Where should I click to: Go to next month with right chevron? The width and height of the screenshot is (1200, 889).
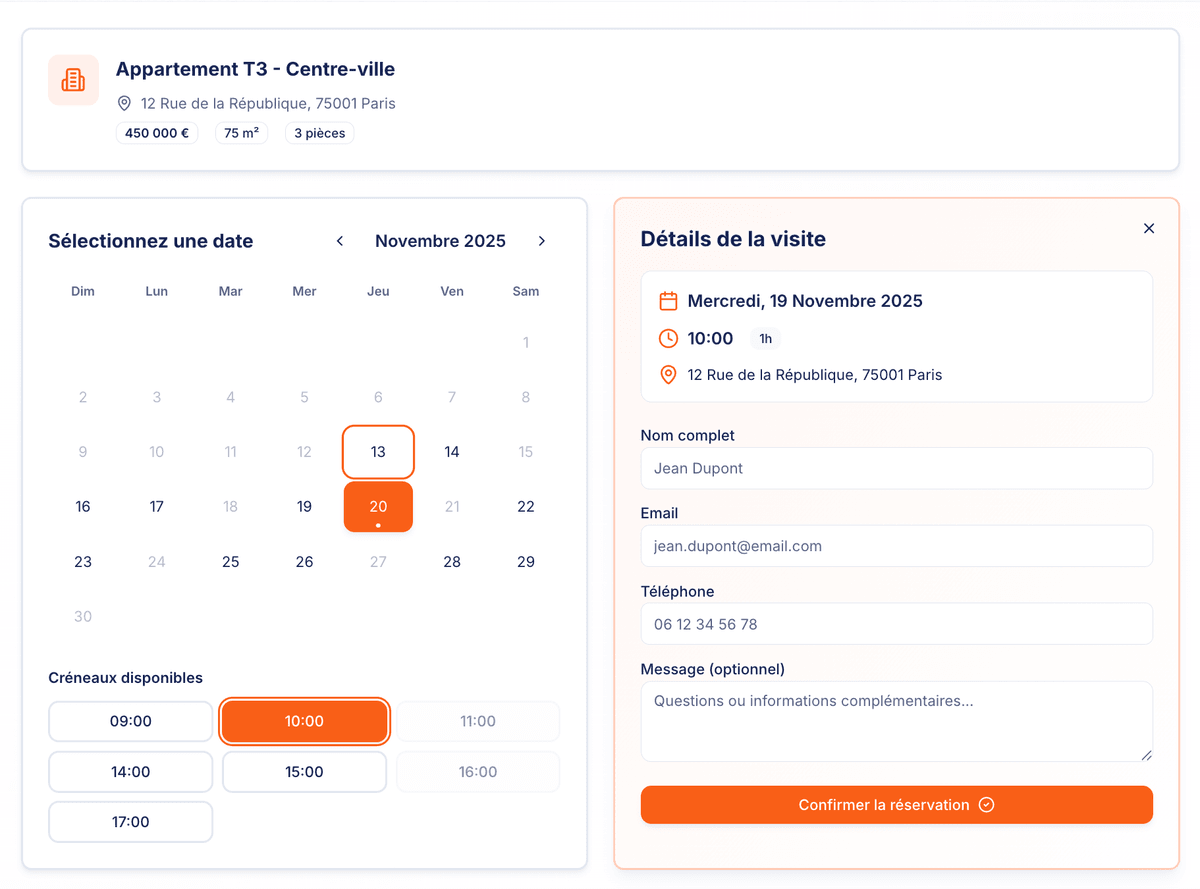[542, 241]
